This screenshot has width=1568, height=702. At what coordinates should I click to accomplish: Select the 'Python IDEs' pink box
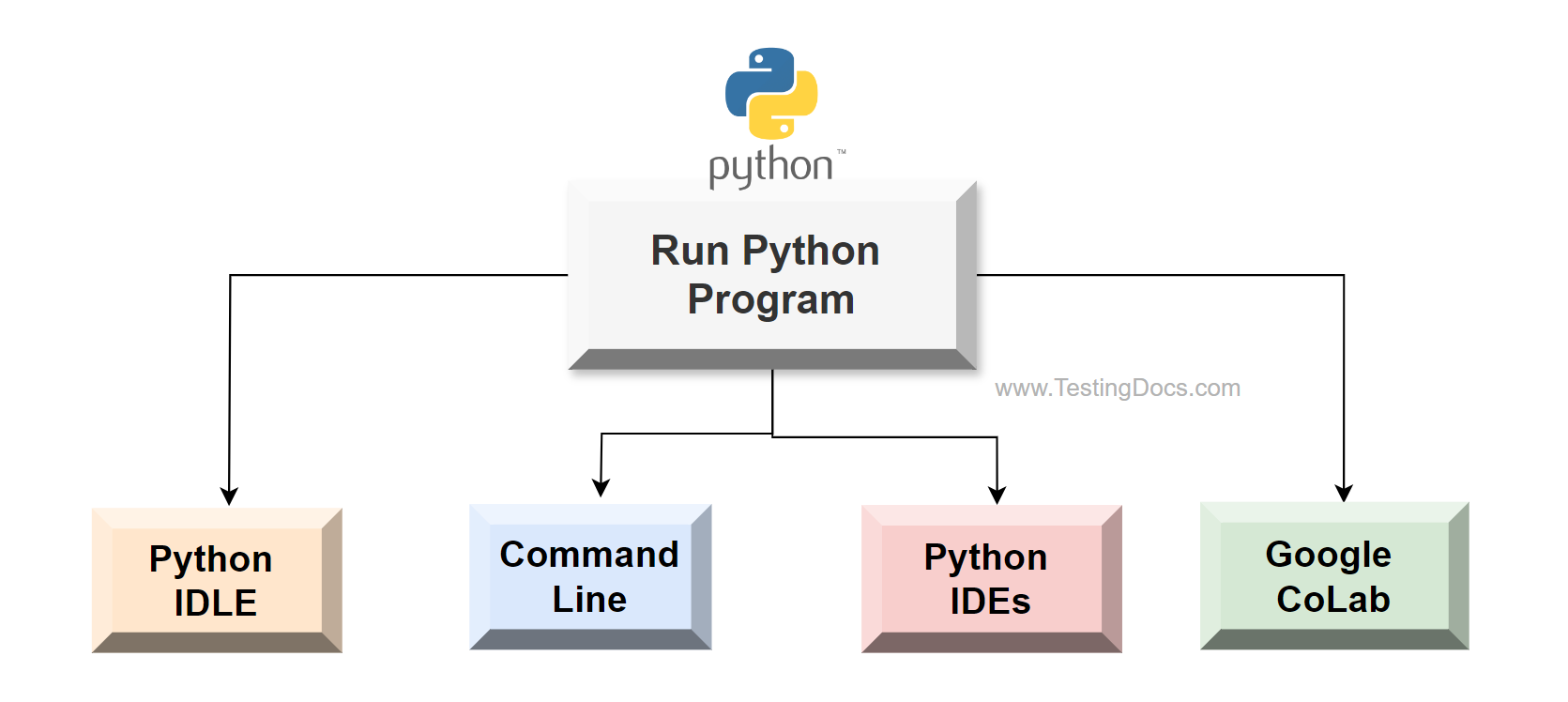(992, 578)
